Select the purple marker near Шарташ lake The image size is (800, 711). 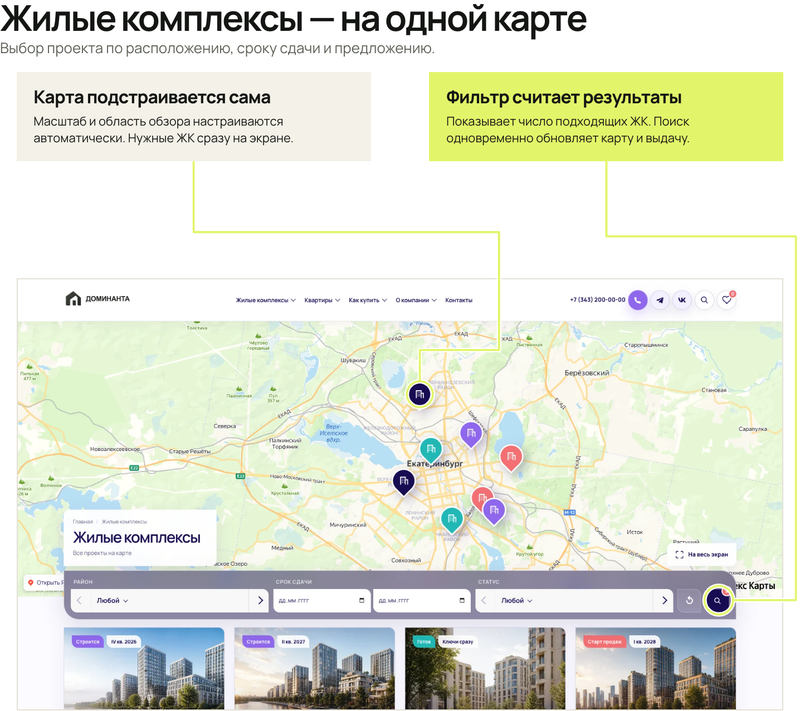pyautogui.click(x=471, y=435)
